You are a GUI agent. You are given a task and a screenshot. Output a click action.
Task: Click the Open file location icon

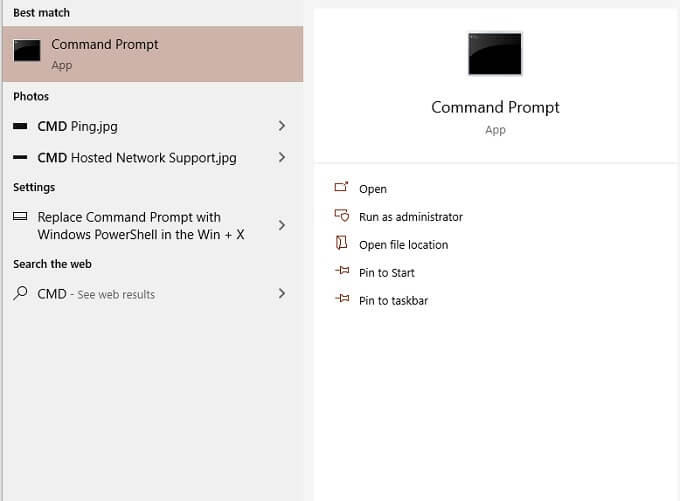(341, 244)
